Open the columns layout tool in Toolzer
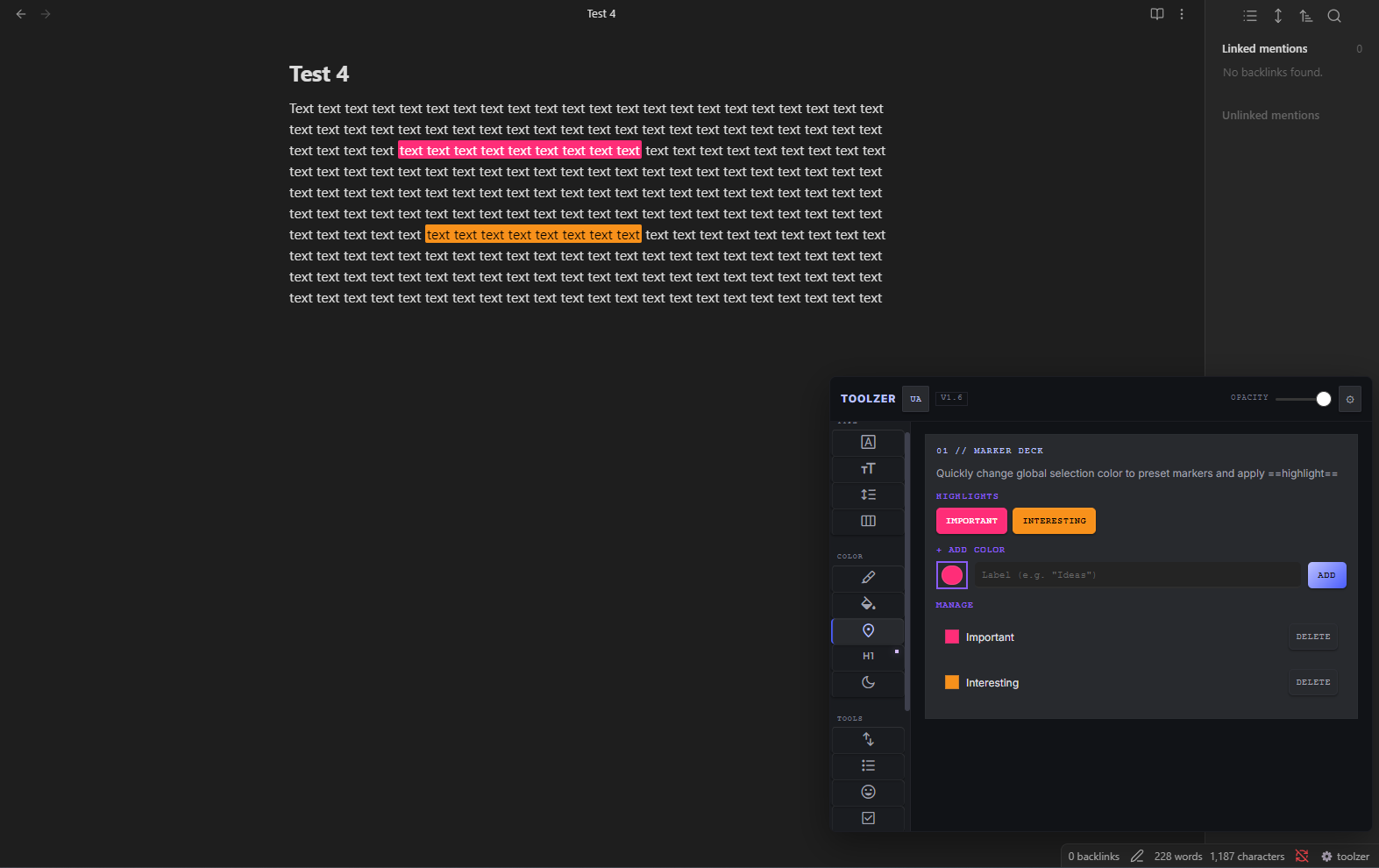The image size is (1379, 868). click(x=868, y=522)
